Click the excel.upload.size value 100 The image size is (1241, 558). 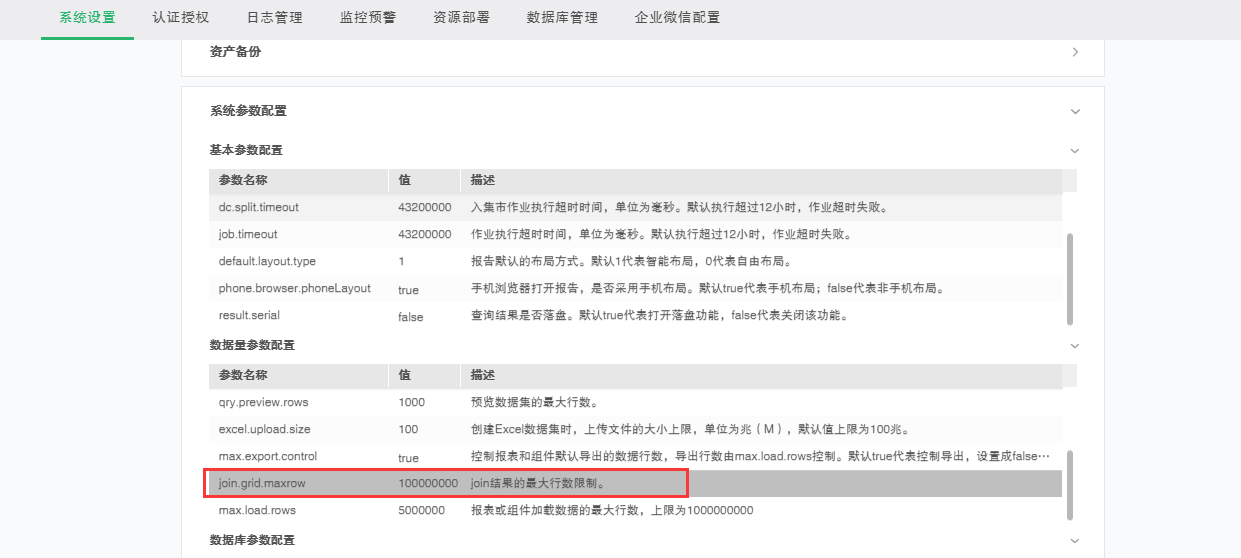(408, 430)
